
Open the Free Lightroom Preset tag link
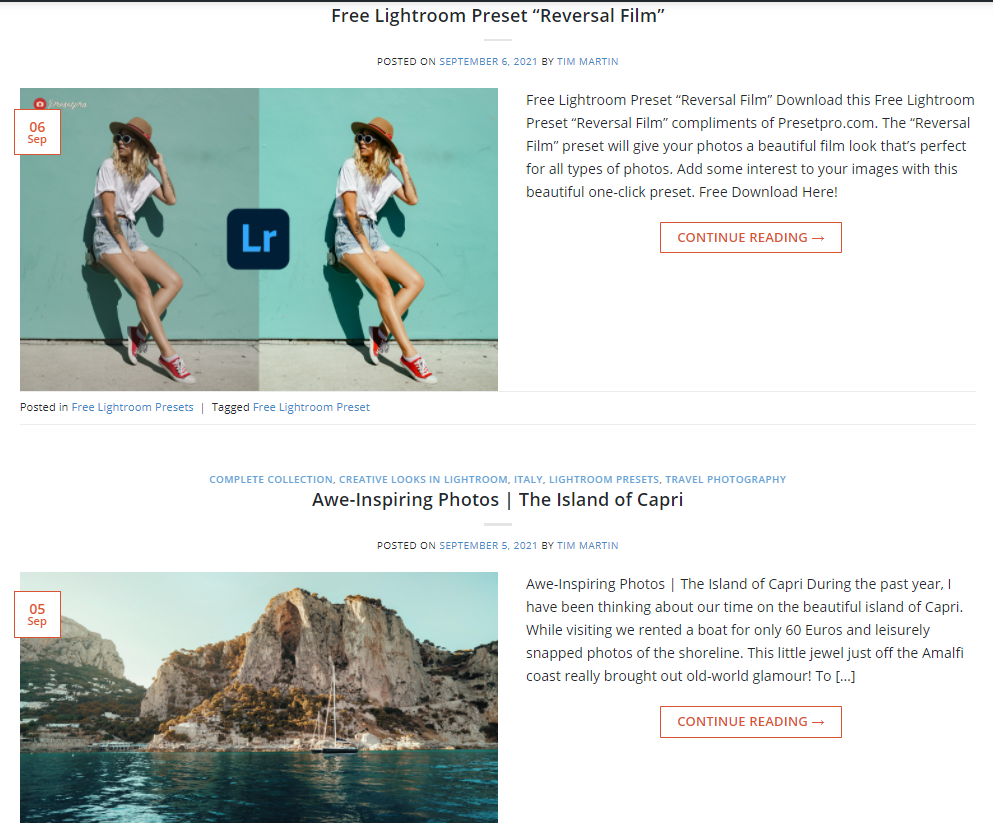pos(312,407)
